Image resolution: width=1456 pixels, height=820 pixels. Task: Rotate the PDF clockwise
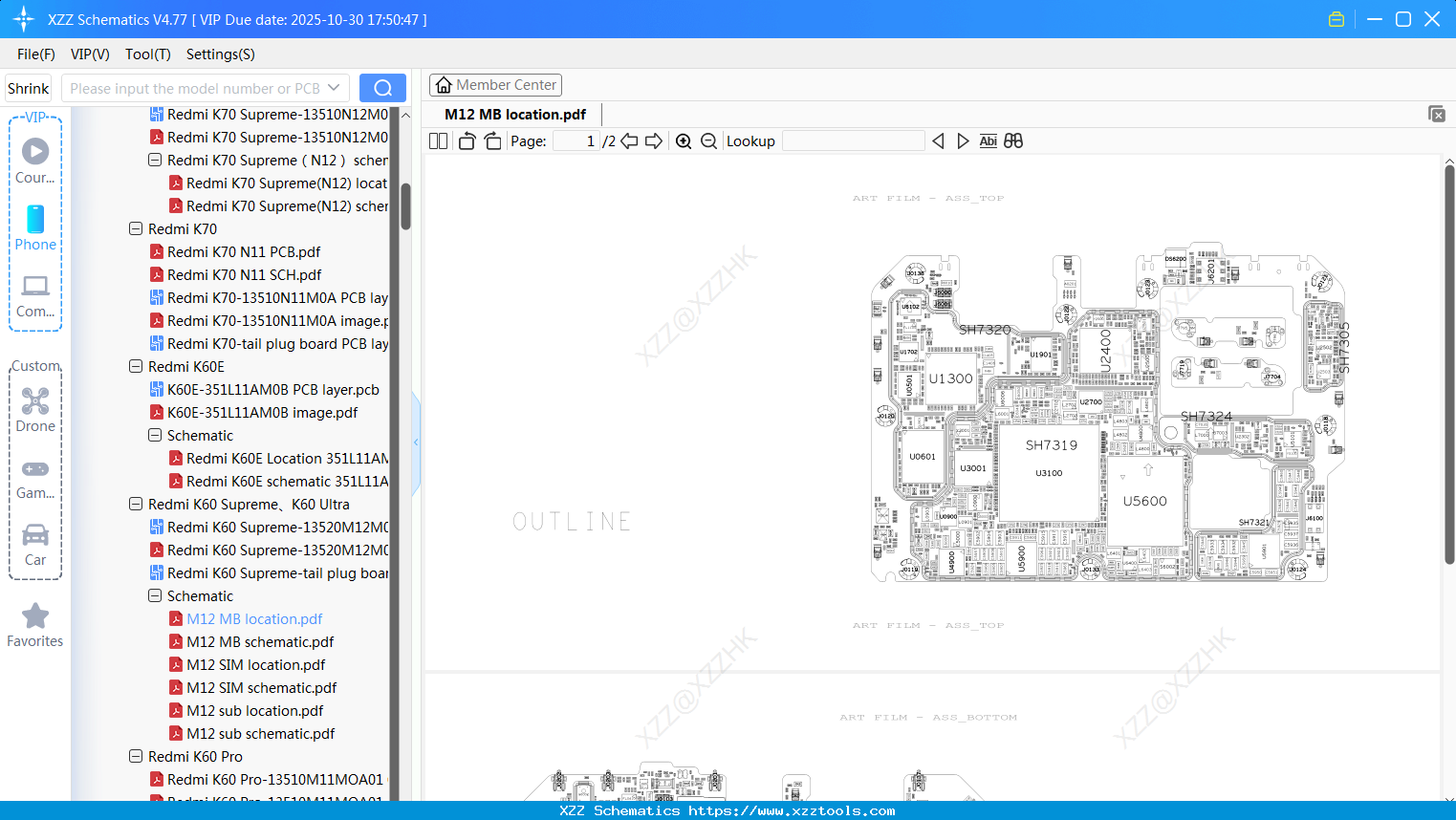tap(492, 140)
